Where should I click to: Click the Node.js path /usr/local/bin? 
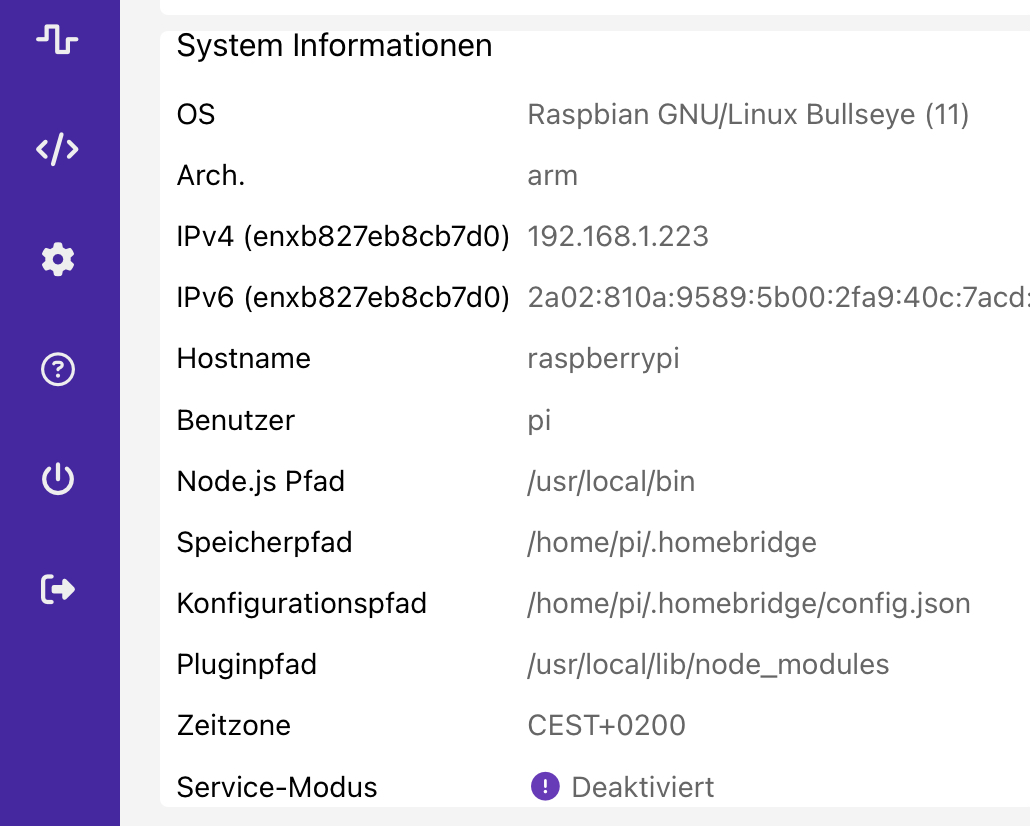click(x=611, y=482)
